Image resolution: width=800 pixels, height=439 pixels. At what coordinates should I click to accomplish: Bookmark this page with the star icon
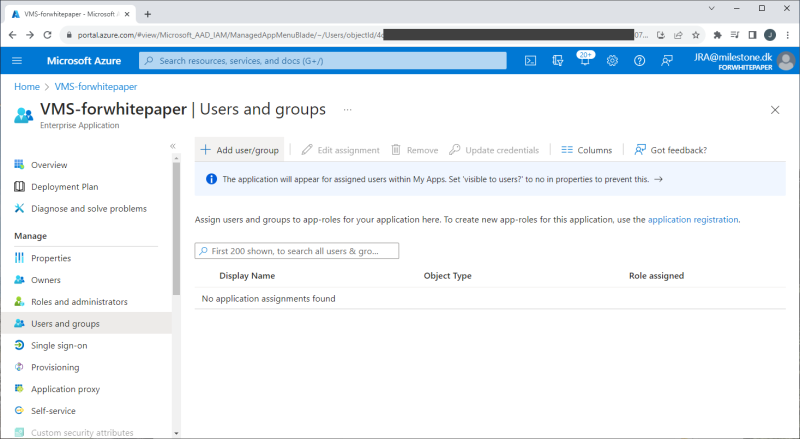pyautogui.click(x=696, y=34)
